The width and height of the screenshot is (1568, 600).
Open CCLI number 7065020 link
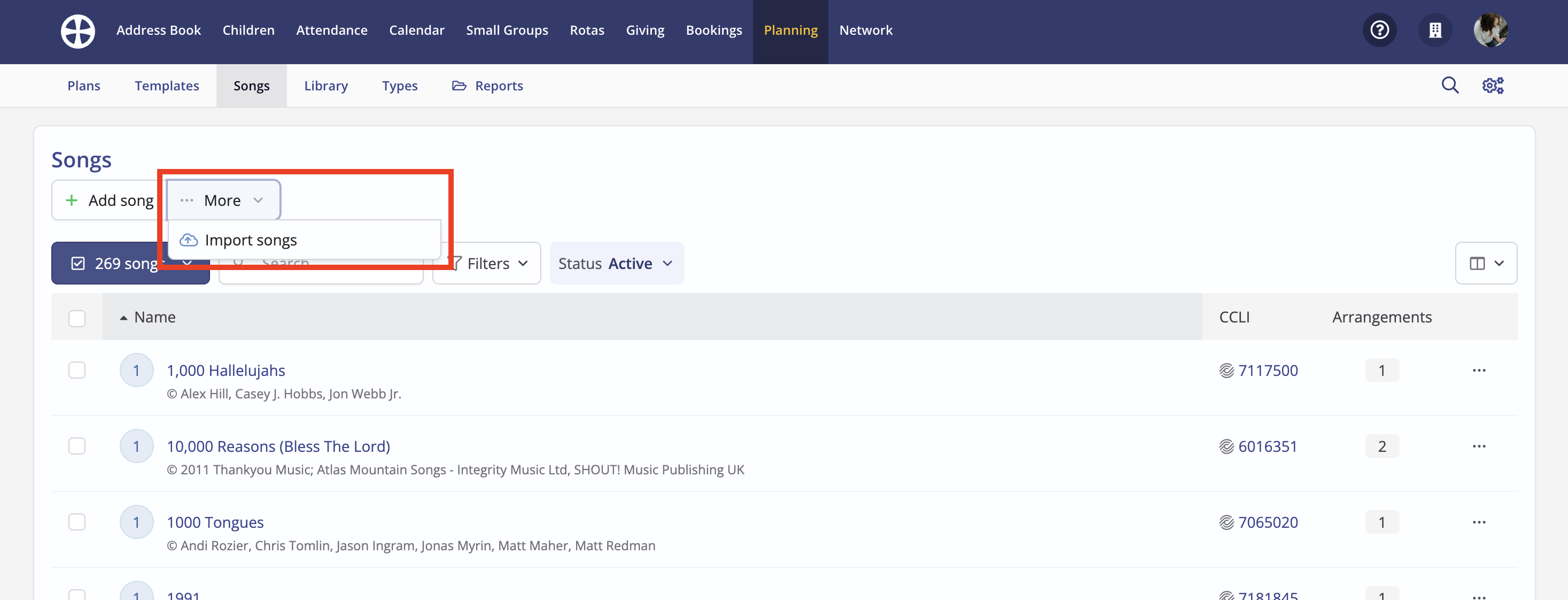pos(1268,522)
